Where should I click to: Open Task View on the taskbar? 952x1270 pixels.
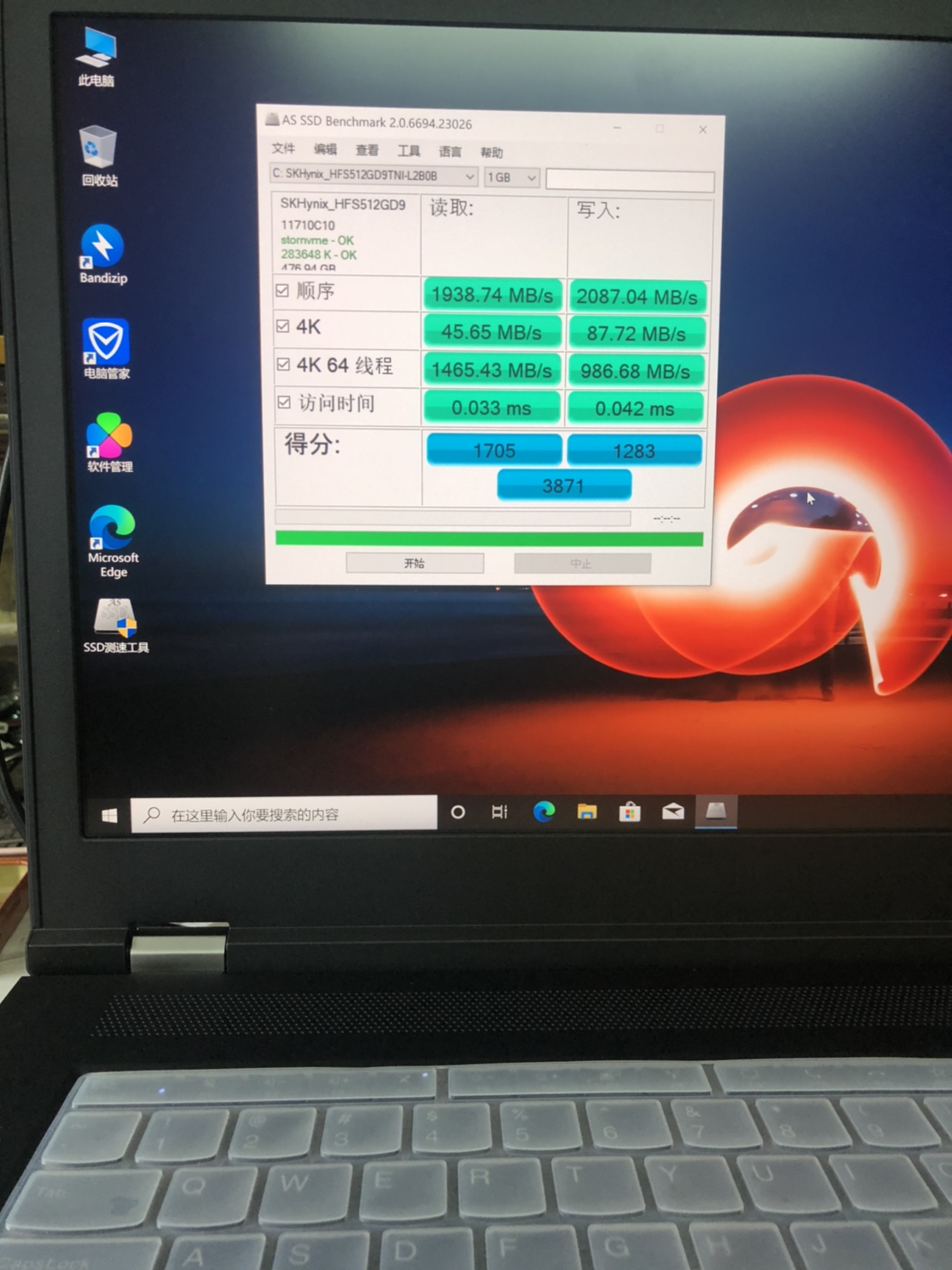pos(500,812)
